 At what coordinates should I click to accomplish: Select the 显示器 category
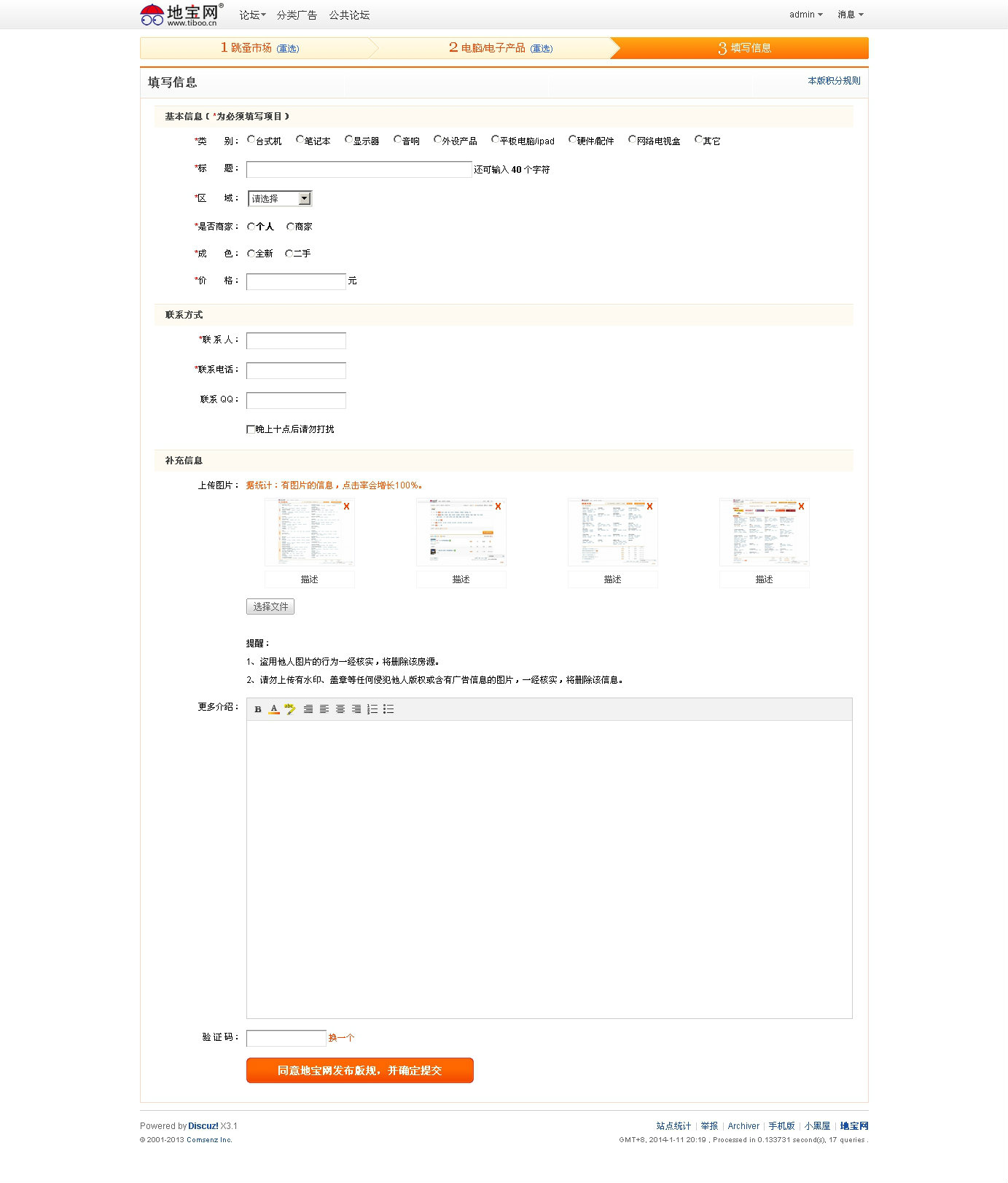(348, 139)
